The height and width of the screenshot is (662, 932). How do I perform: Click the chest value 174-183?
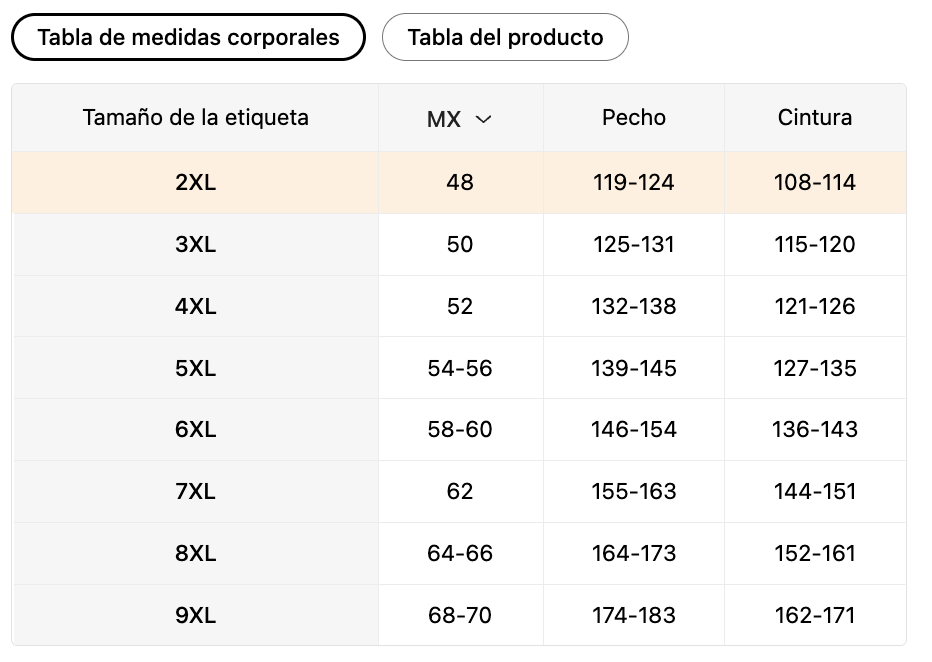[633, 616]
